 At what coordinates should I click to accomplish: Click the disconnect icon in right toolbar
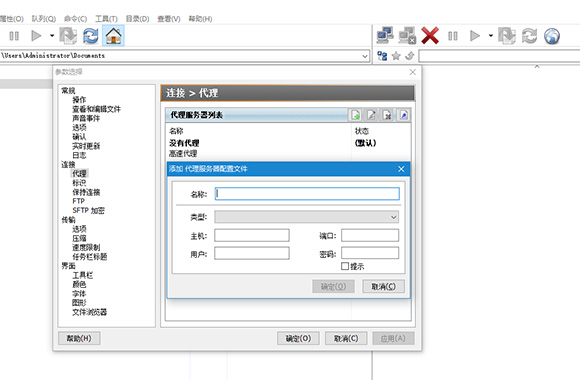pos(407,36)
